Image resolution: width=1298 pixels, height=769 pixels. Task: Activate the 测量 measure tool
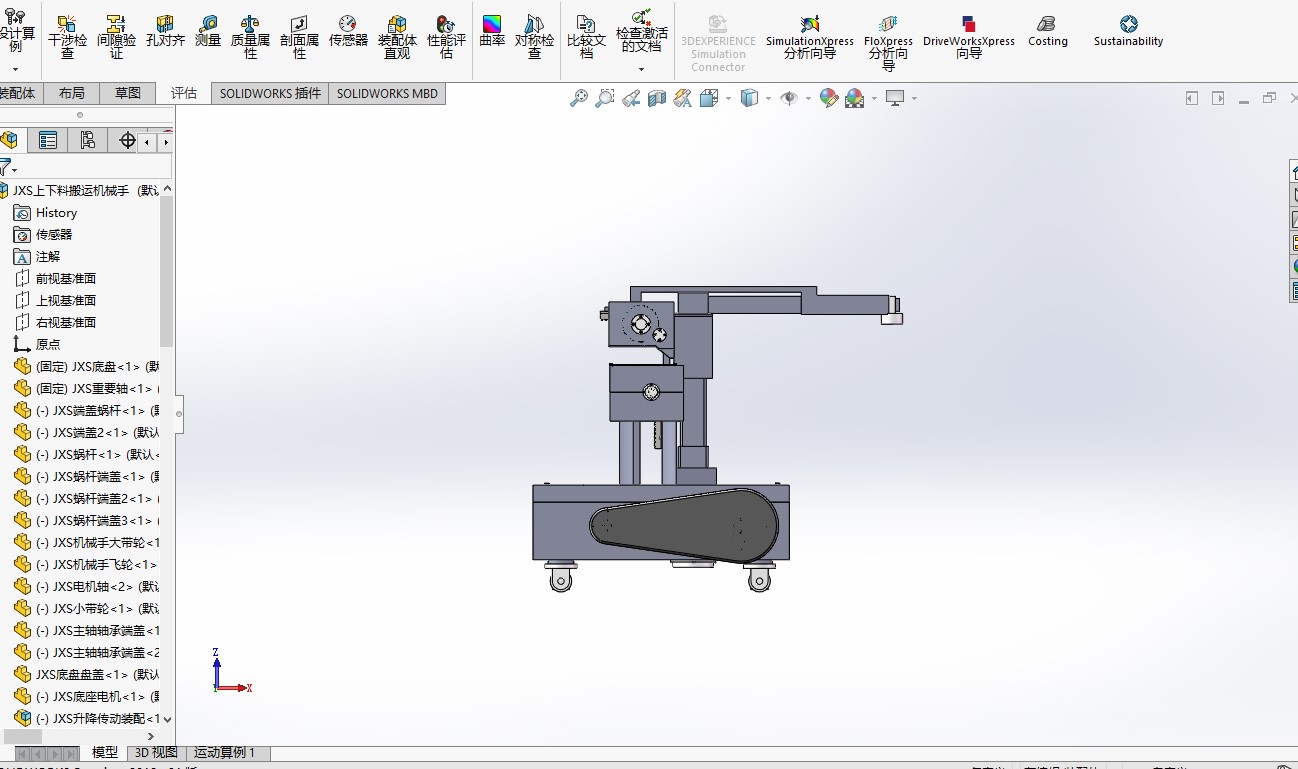coord(208,32)
